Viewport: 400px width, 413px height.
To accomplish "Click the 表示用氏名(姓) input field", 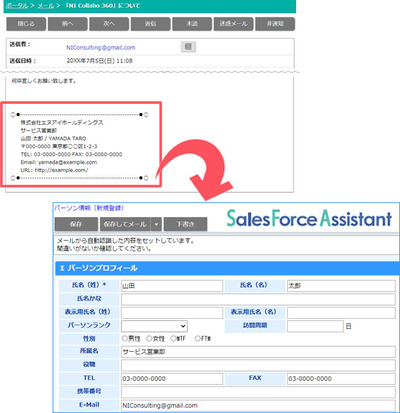I will [x=172, y=313].
